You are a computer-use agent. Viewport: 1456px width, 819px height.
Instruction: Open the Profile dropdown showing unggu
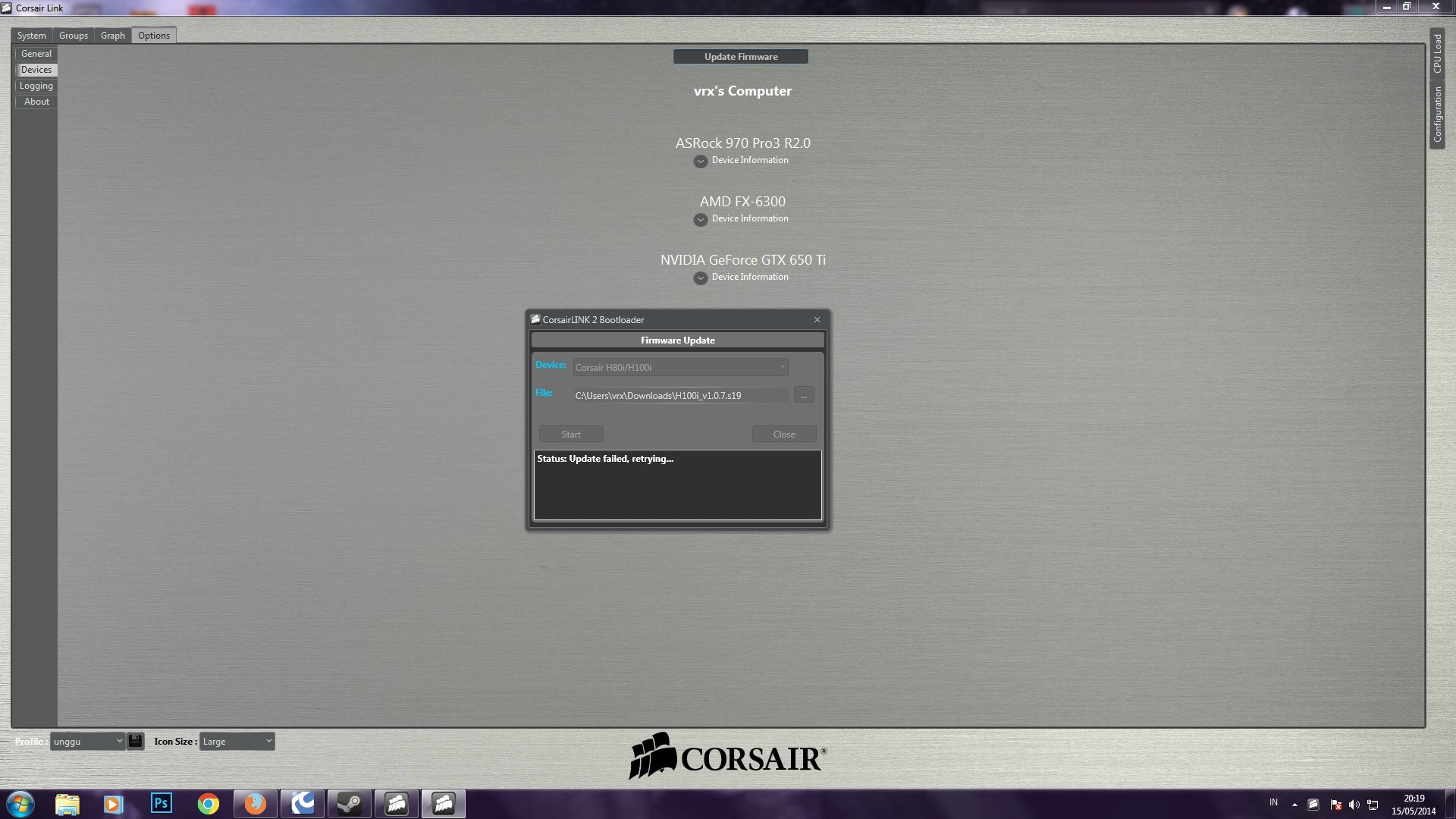(87, 741)
